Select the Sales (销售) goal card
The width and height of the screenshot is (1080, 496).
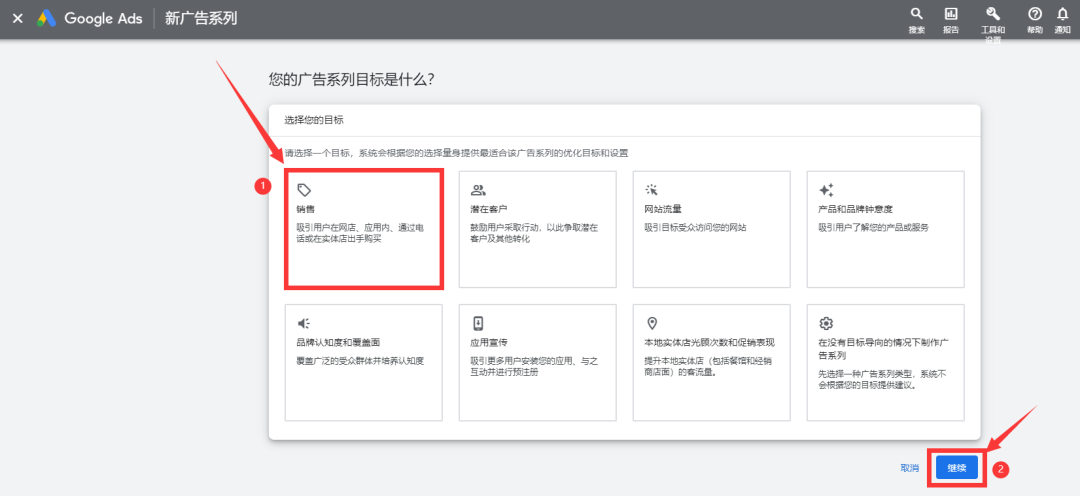(363, 229)
